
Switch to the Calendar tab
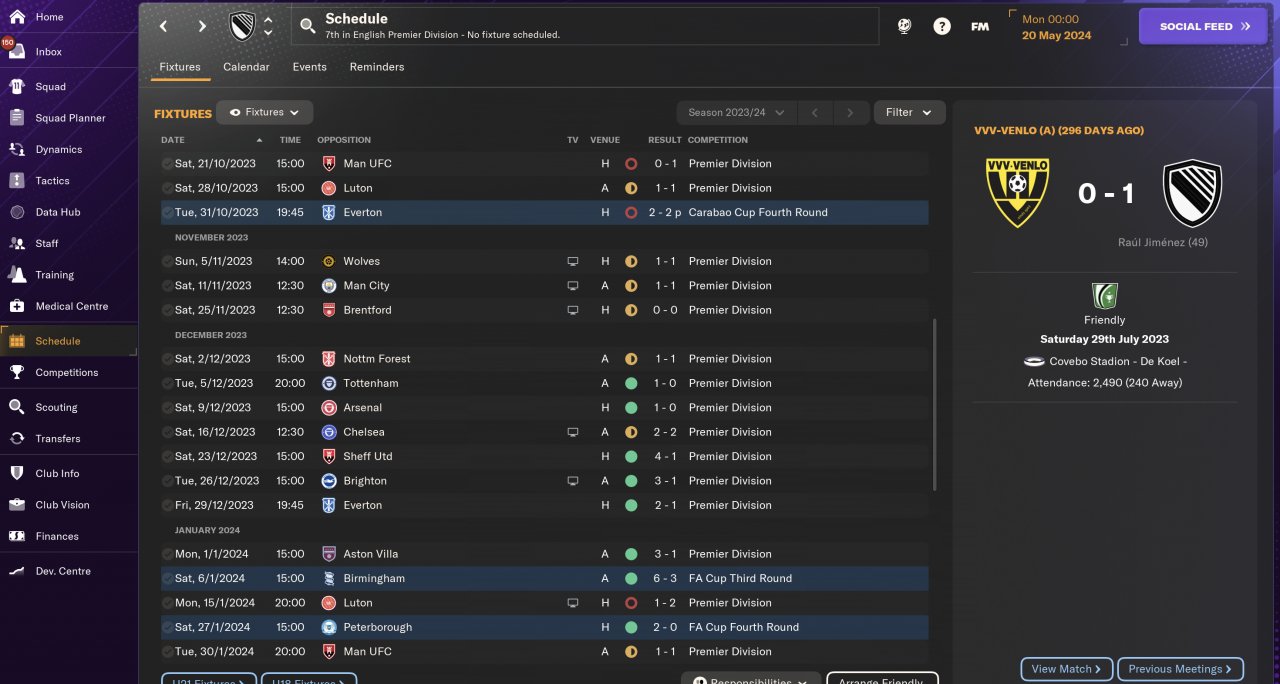[246, 67]
